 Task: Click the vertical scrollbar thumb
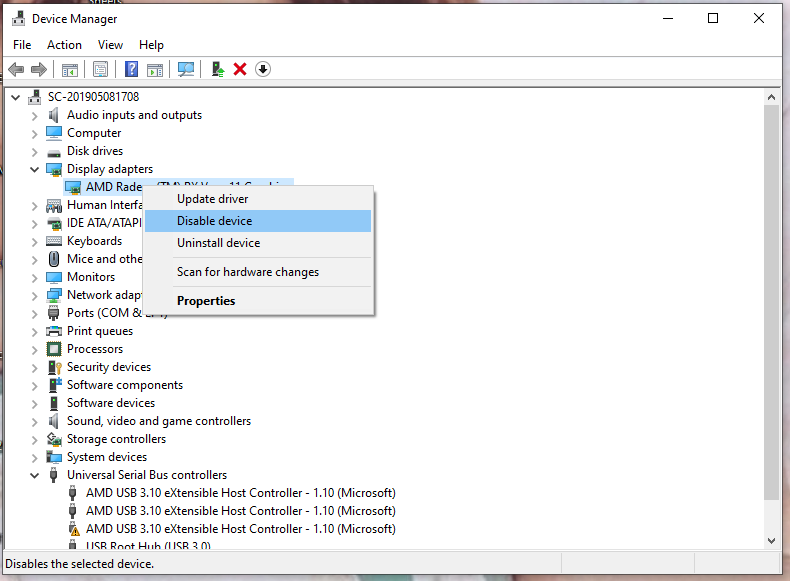[x=771, y=302]
